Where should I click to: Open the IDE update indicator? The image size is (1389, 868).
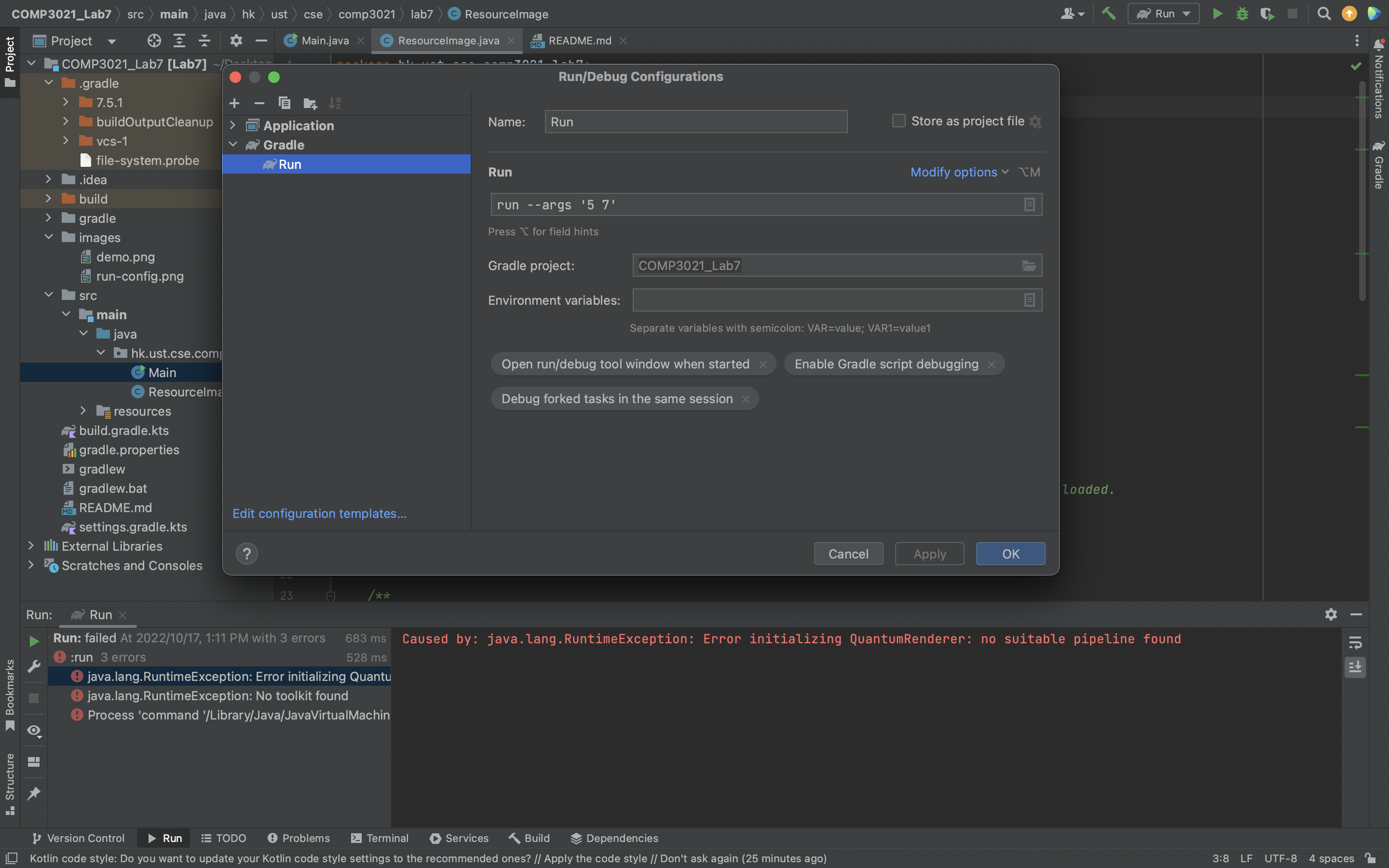[1349, 14]
